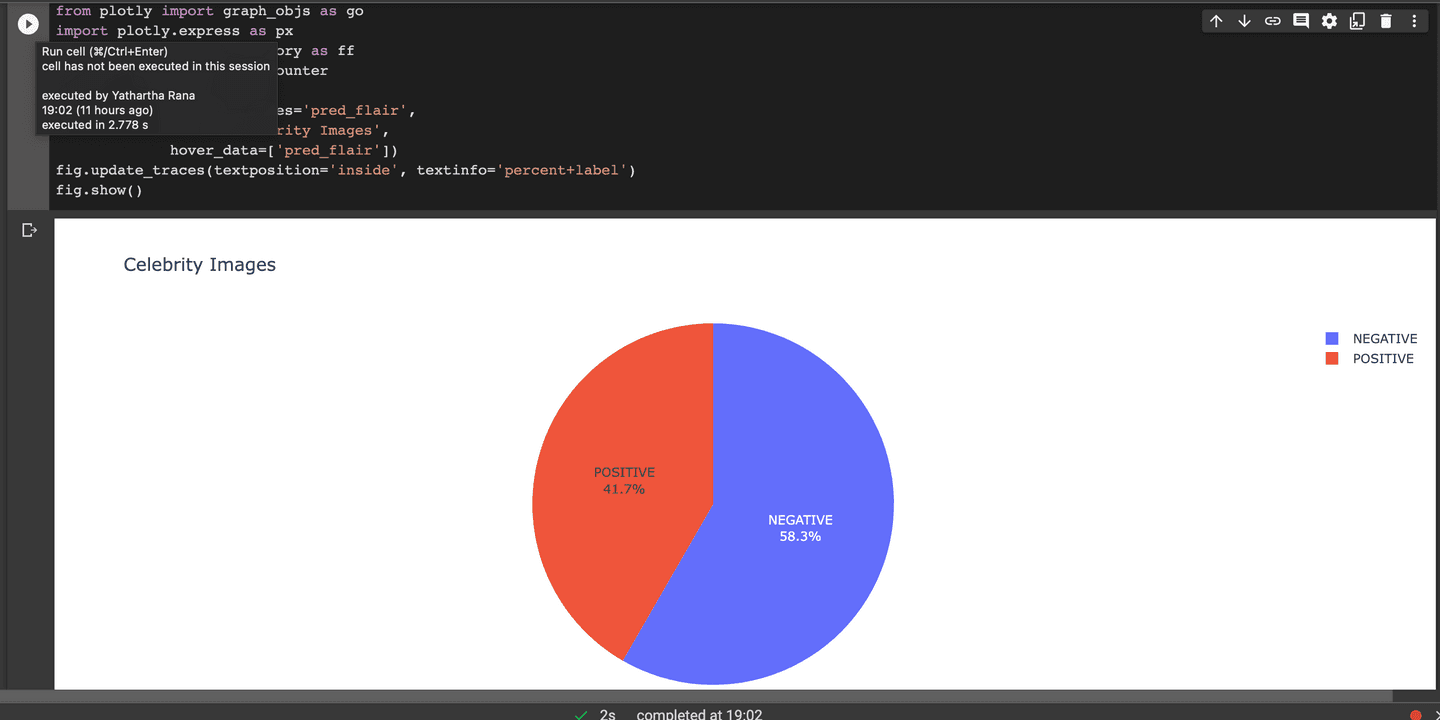Click the output toggle icon beside chart
The width and height of the screenshot is (1440, 720).
point(29,230)
